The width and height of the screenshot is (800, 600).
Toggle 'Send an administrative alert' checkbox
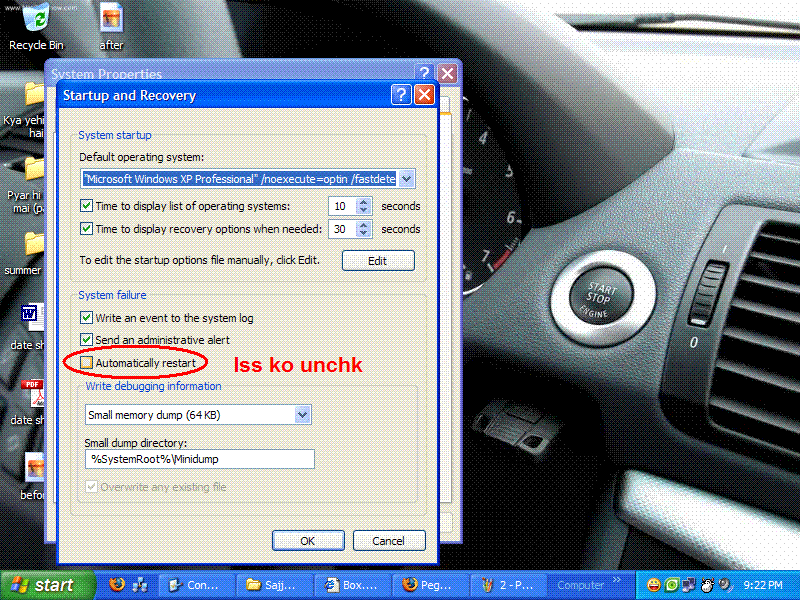[x=87, y=340]
